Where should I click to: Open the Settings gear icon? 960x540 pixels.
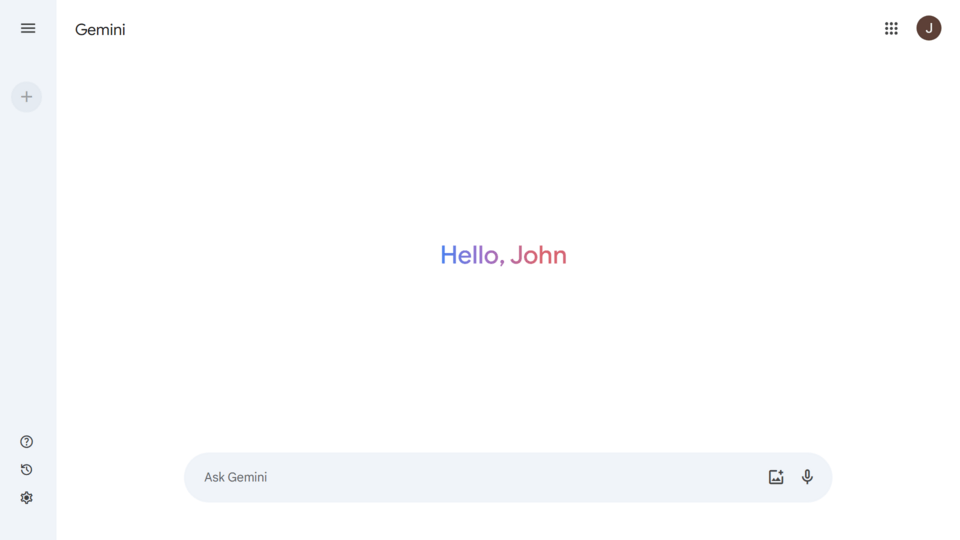coord(27,498)
